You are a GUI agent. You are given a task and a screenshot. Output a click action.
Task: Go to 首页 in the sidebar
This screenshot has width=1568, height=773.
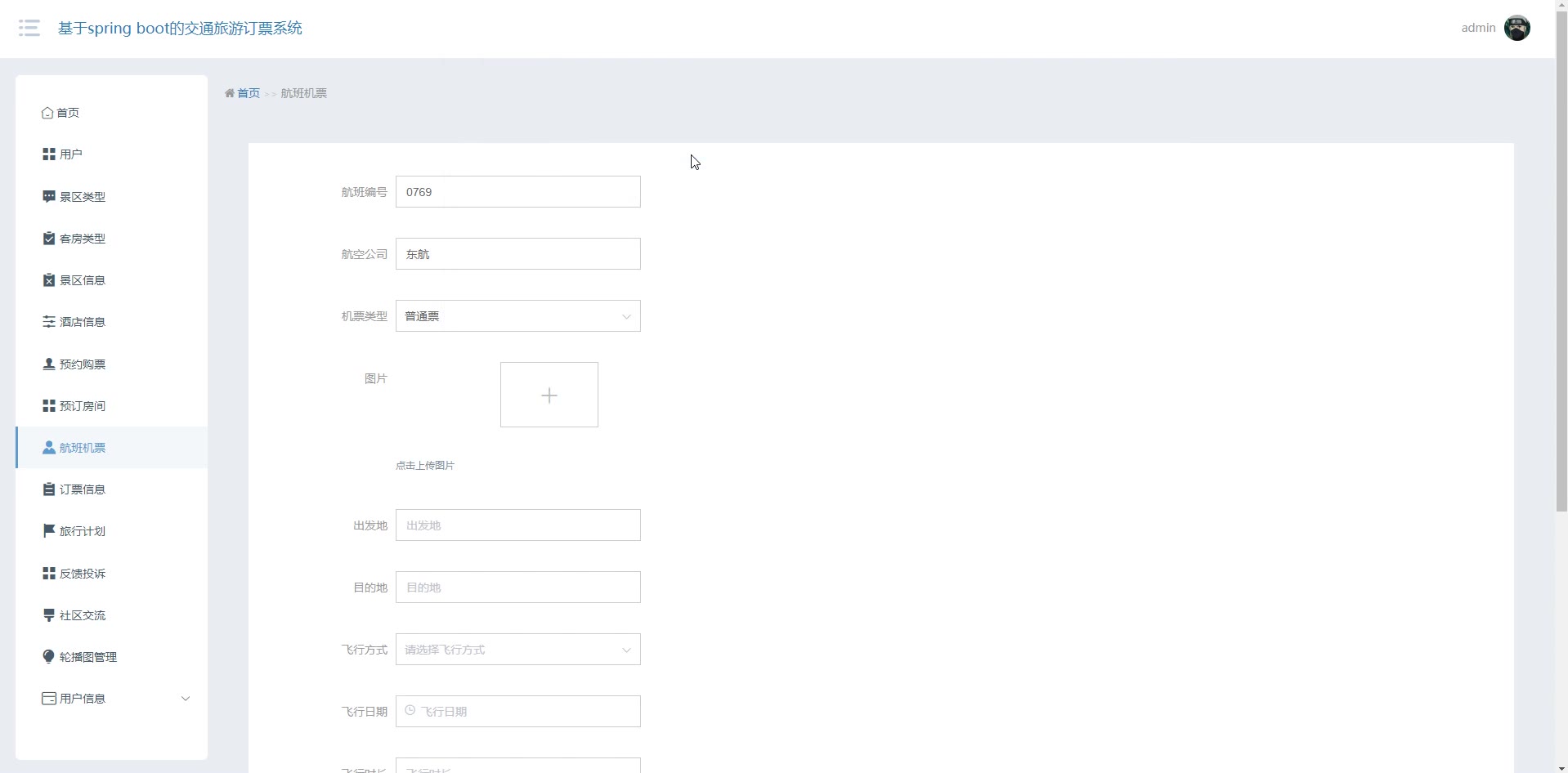[111, 113]
